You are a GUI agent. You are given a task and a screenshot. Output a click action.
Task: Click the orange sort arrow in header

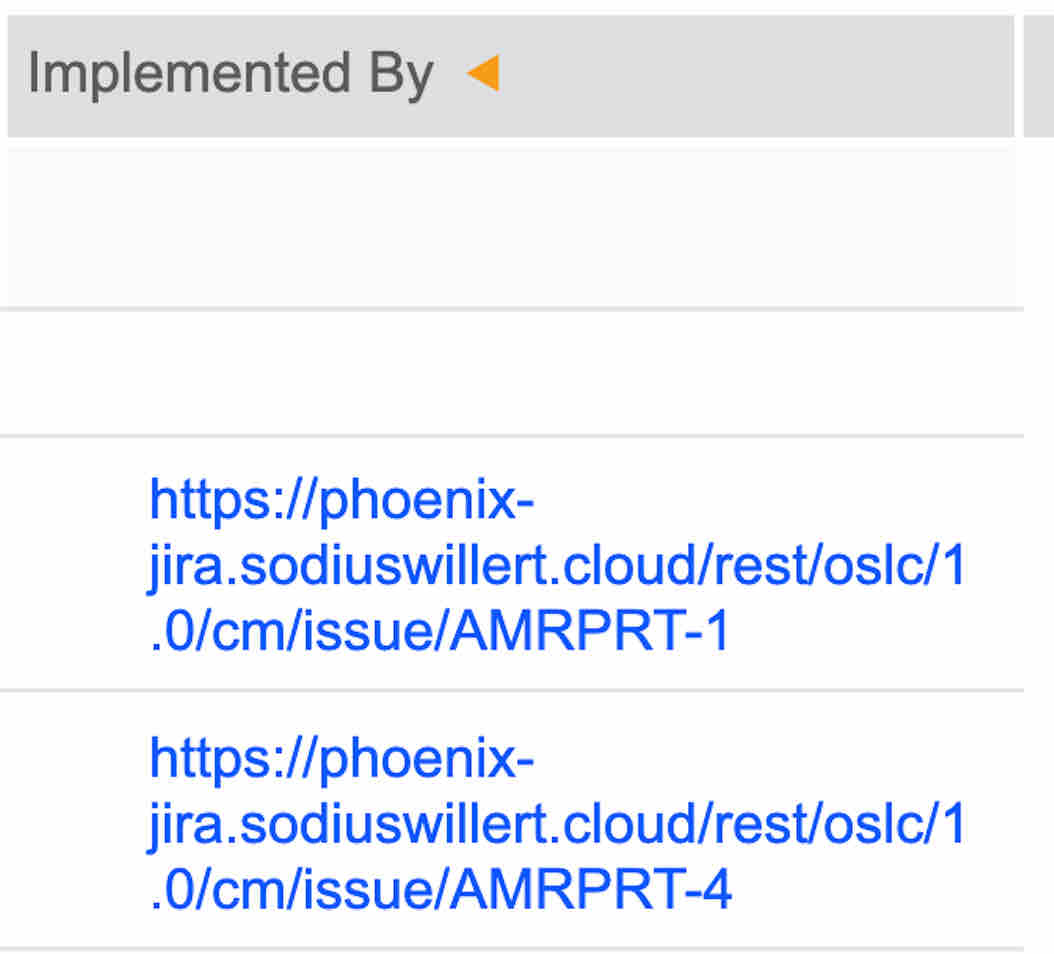coord(483,72)
